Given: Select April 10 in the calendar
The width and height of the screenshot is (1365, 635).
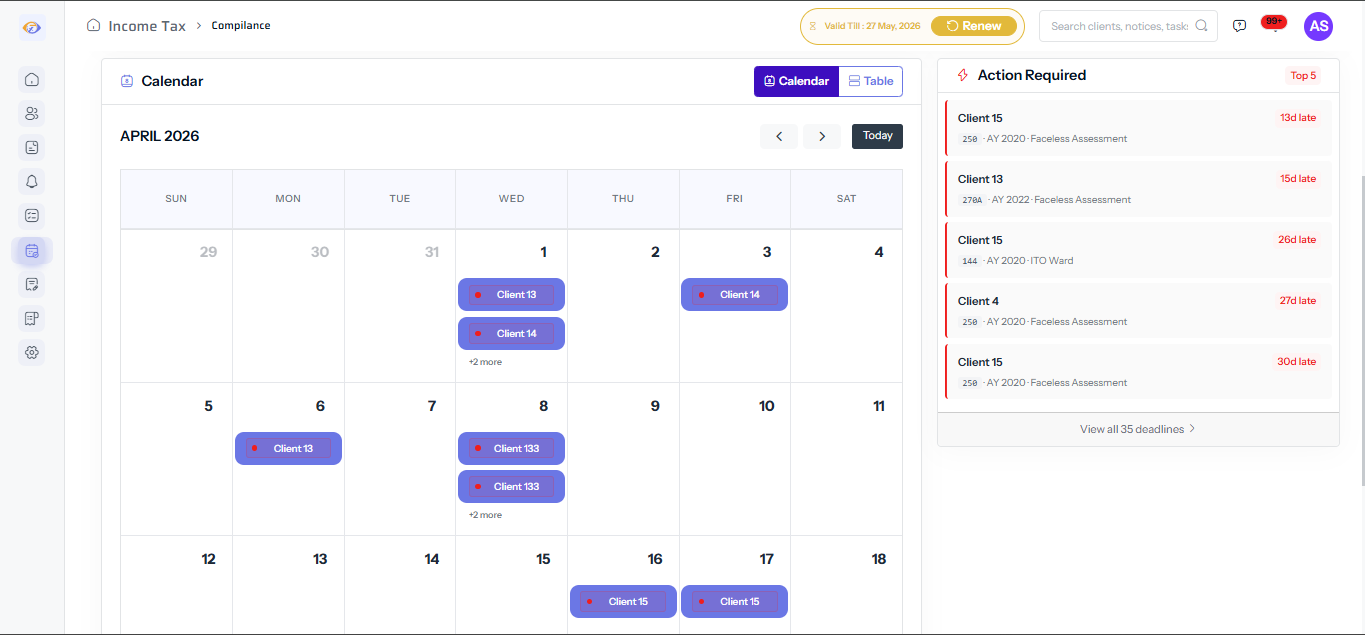Looking at the screenshot, I should point(735,459).
